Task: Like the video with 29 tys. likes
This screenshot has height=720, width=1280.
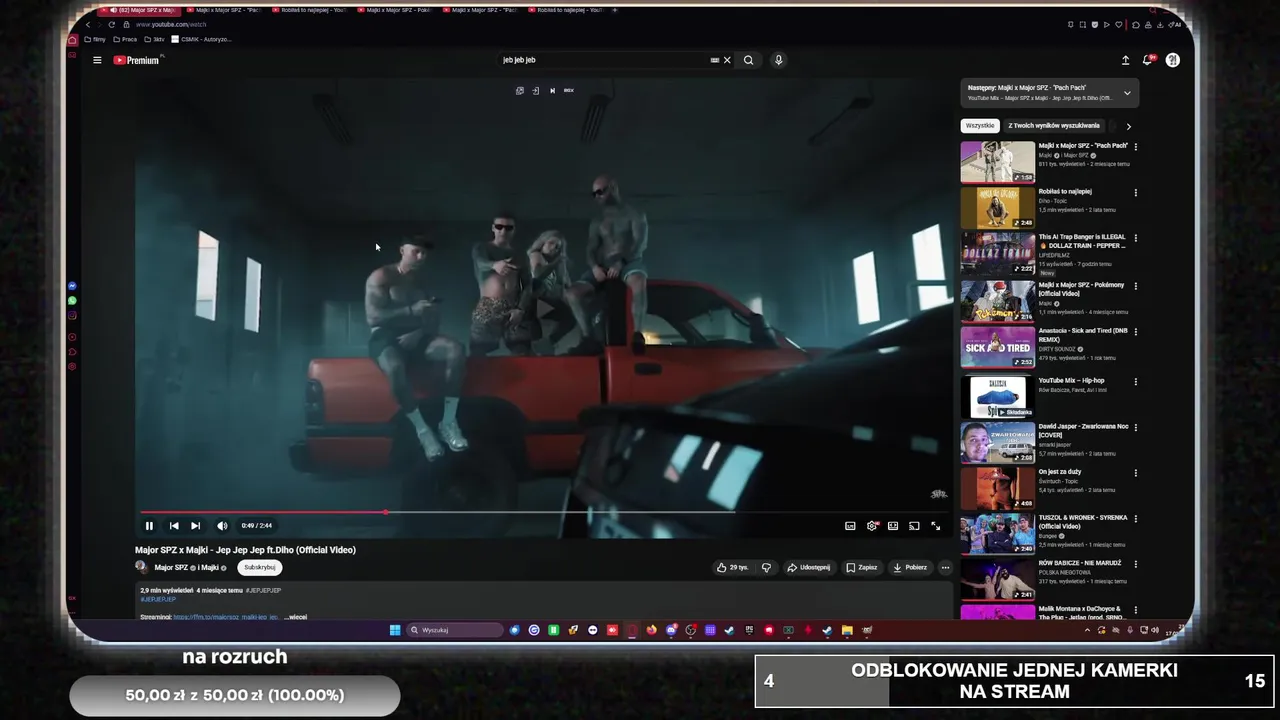Action: click(x=732, y=567)
